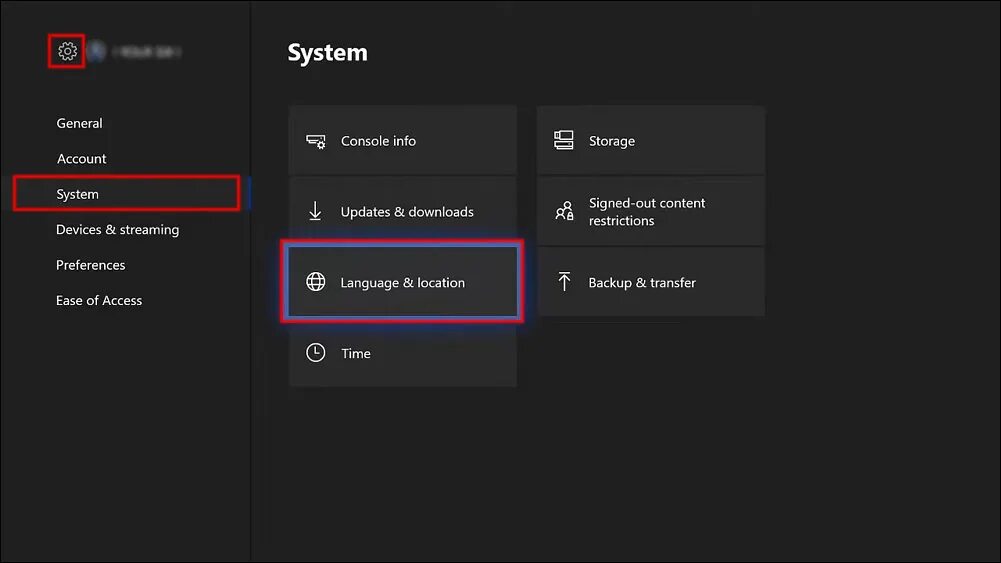Viewport: 1001px width, 563px height.
Task: Click the Console info icon
Action: (x=315, y=141)
